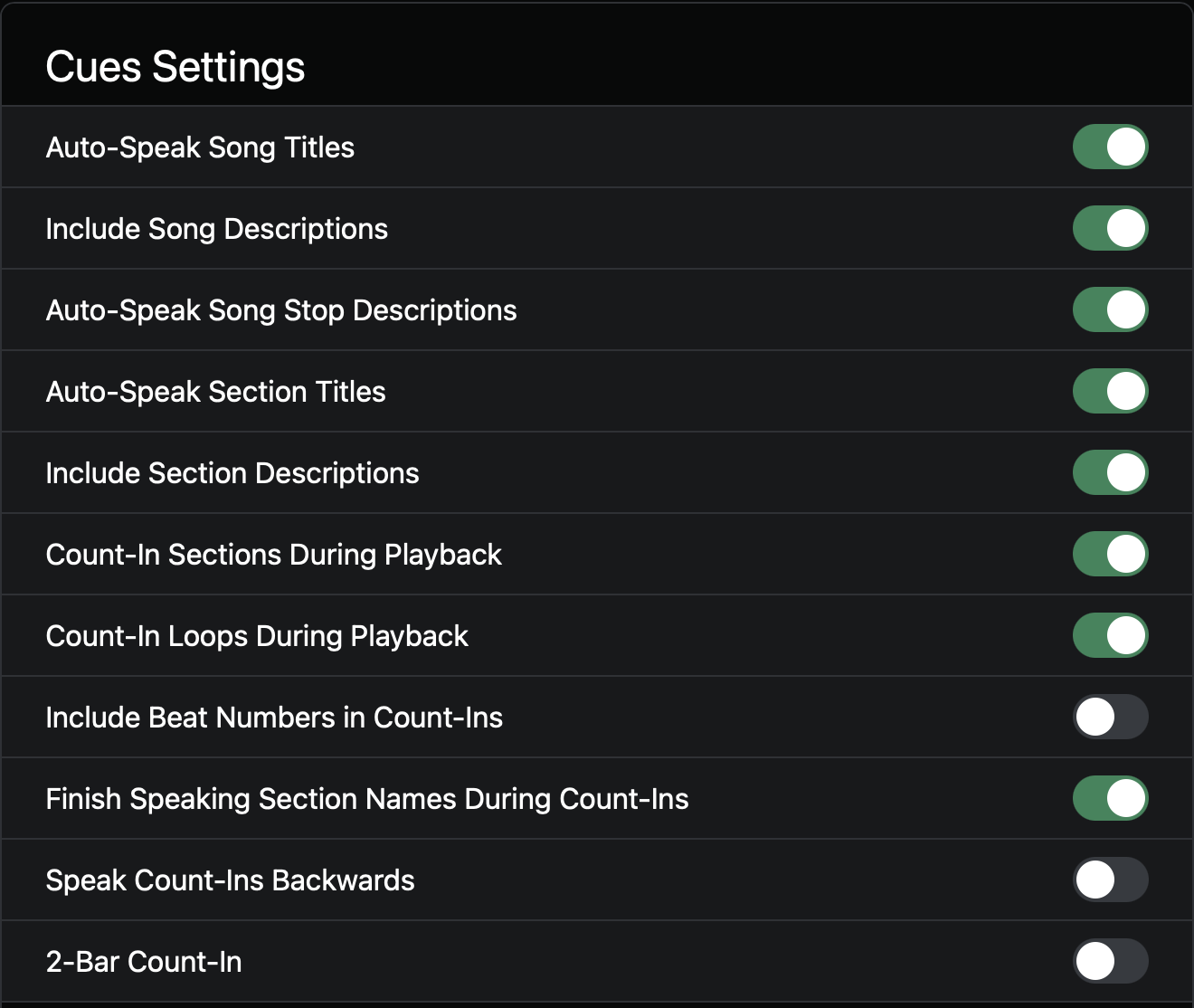
Task: Select the Auto-Speak Section Titles label
Action: pos(216,392)
